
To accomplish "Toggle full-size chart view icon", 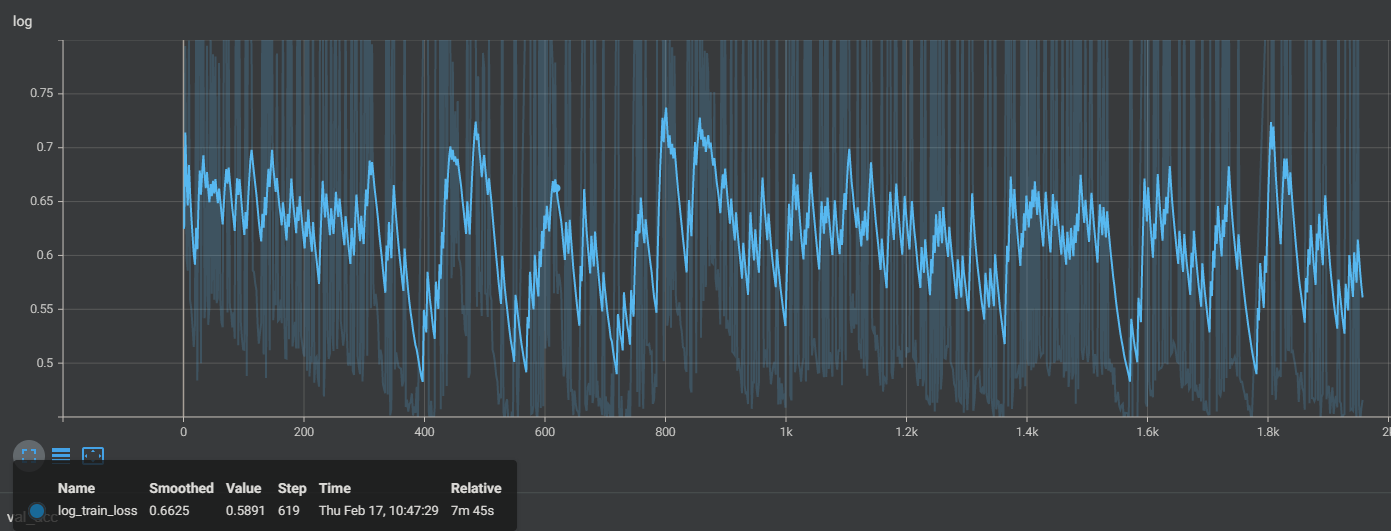I will pyautogui.click(x=29, y=455).
